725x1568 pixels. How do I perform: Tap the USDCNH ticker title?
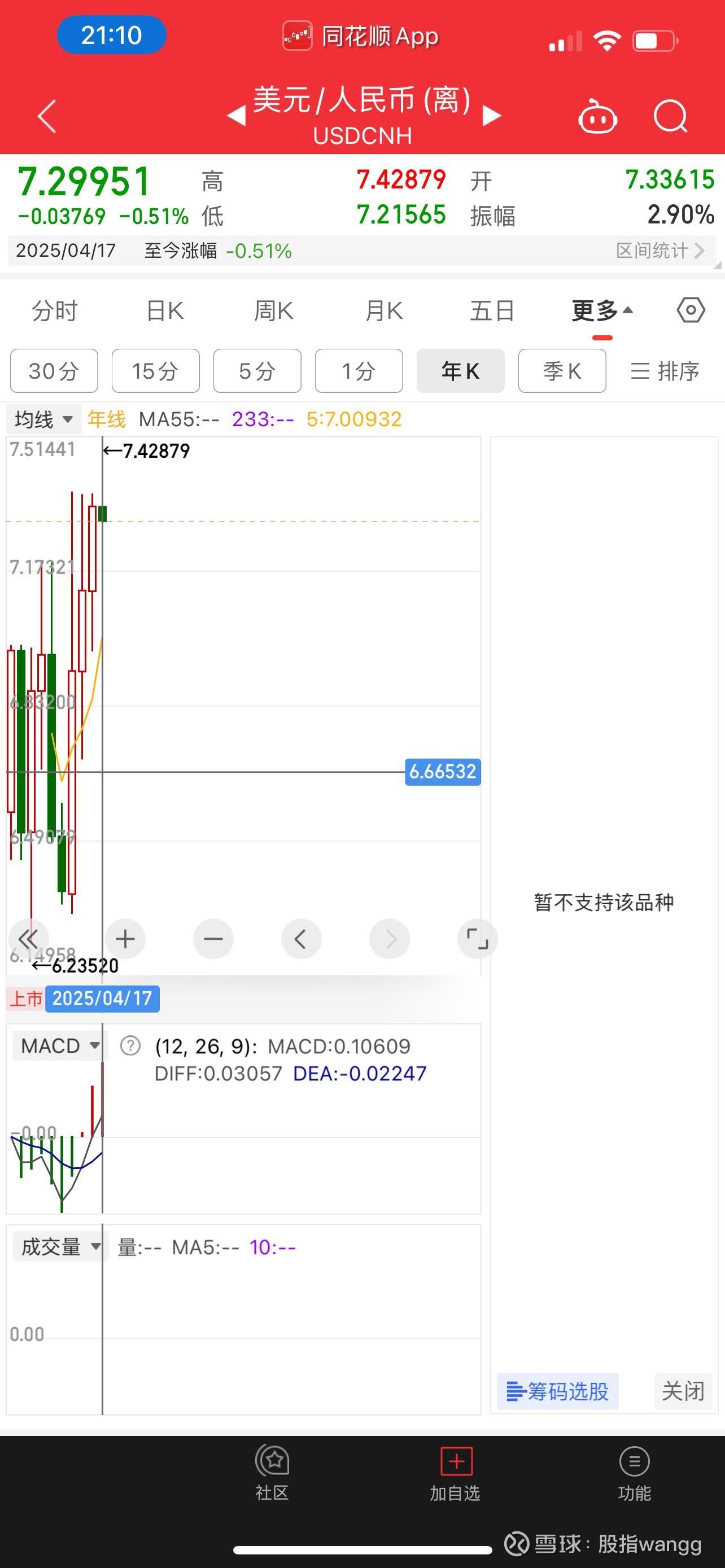pyautogui.click(x=362, y=135)
